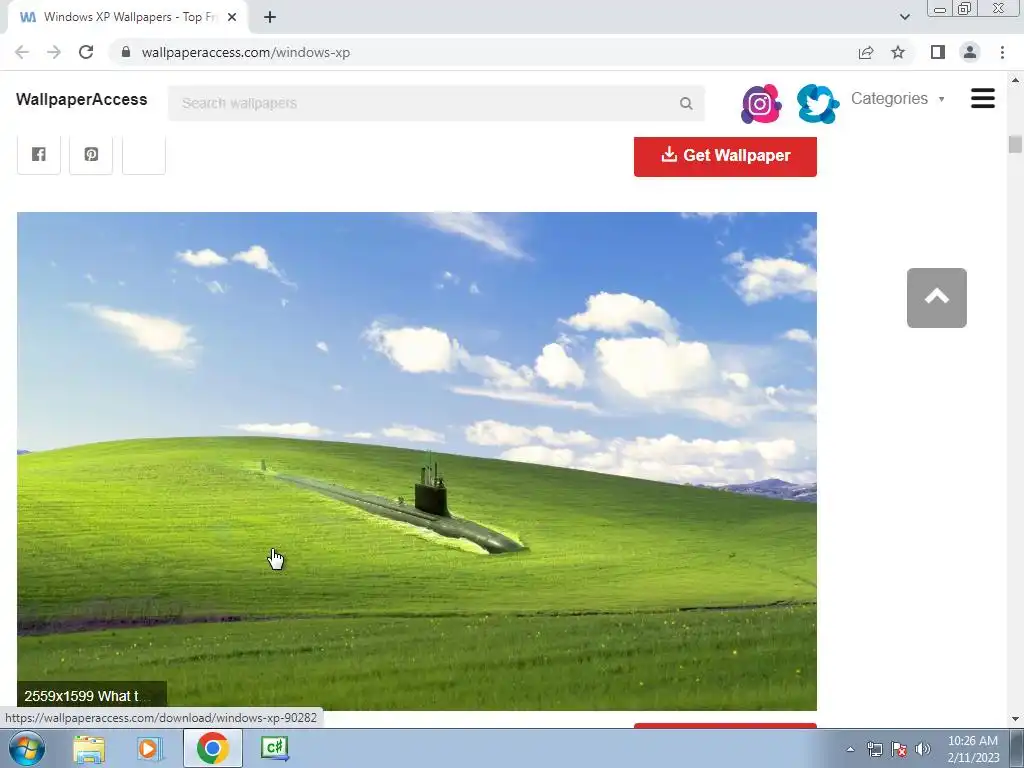Image resolution: width=1024 pixels, height=768 pixels.
Task: Expand the tab search chevron
Action: click(904, 17)
